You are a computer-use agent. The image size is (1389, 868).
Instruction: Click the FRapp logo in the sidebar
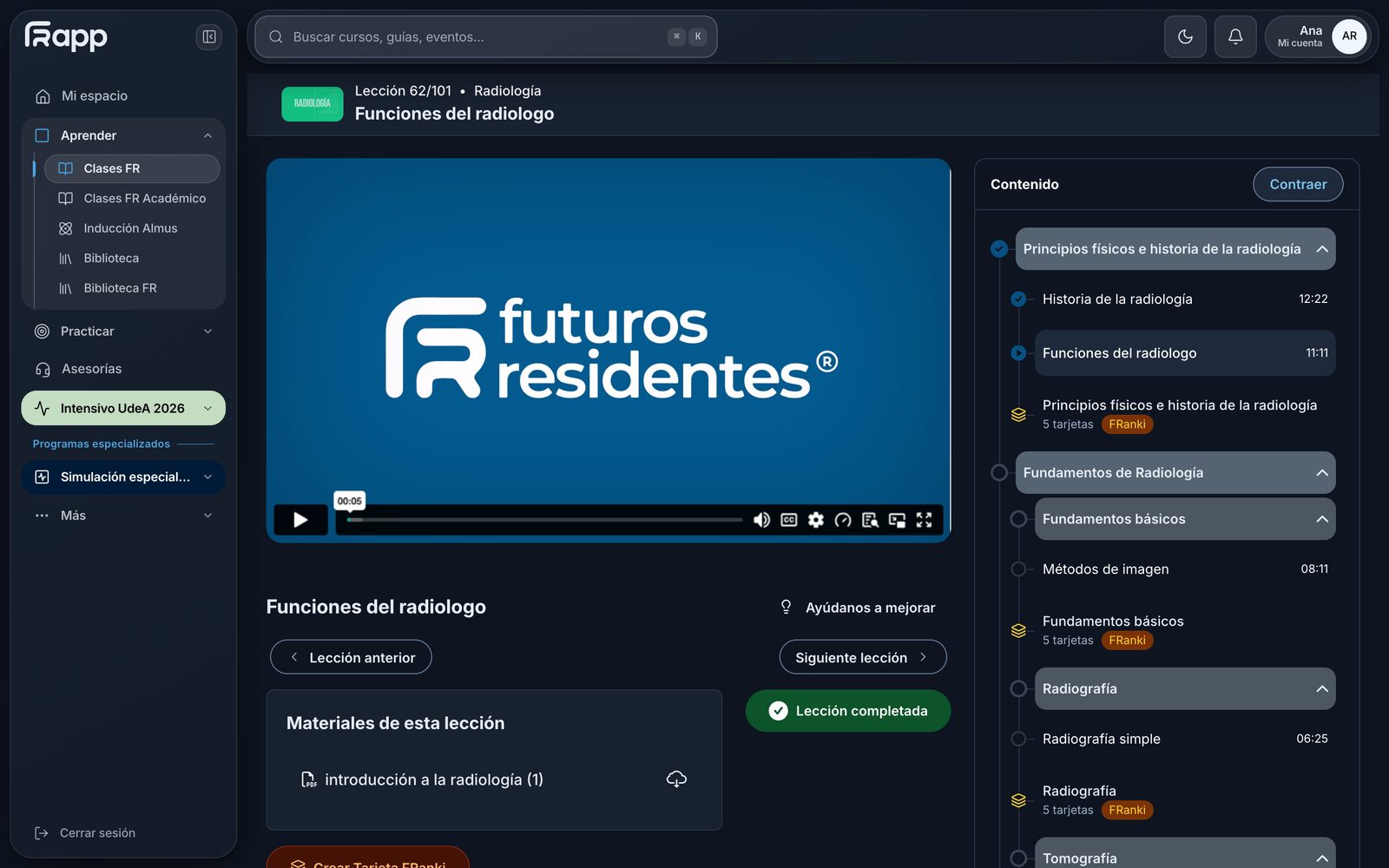[66, 36]
